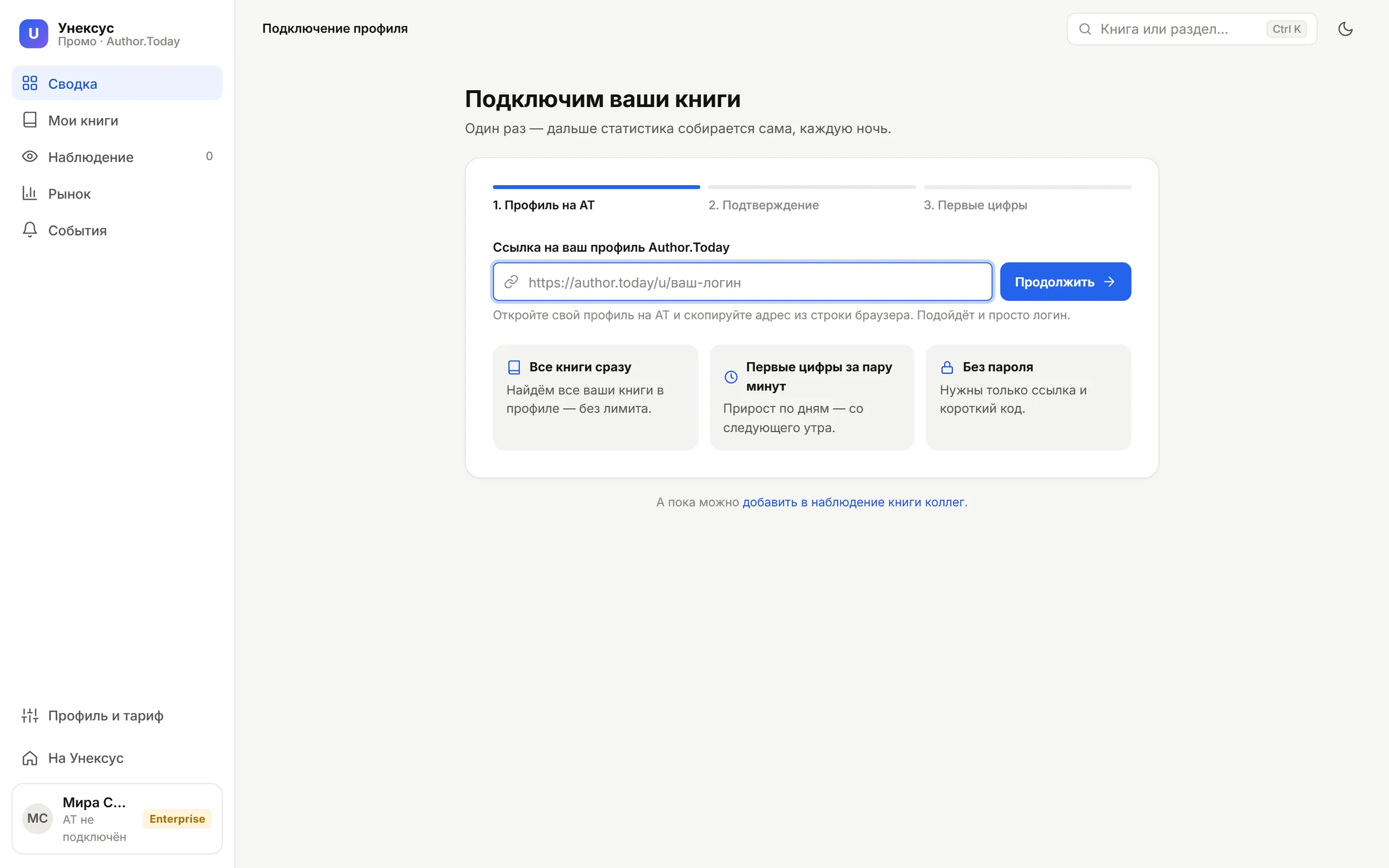Click the book icon in Все книги сразу
The height and width of the screenshot is (868, 1389).
[514, 367]
